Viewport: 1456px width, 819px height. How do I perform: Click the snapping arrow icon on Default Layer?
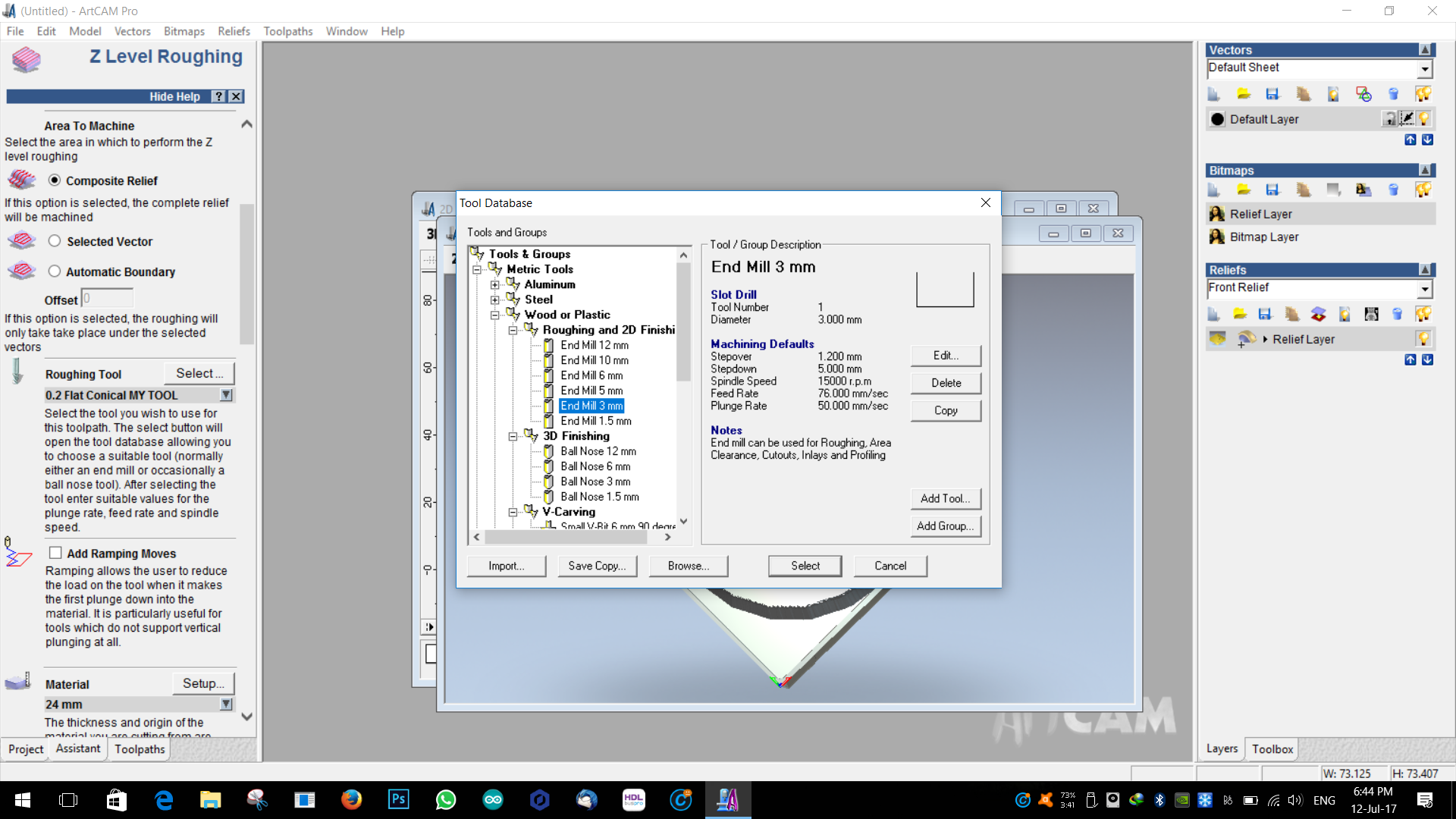pyautogui.click(x=1407, y=119)
